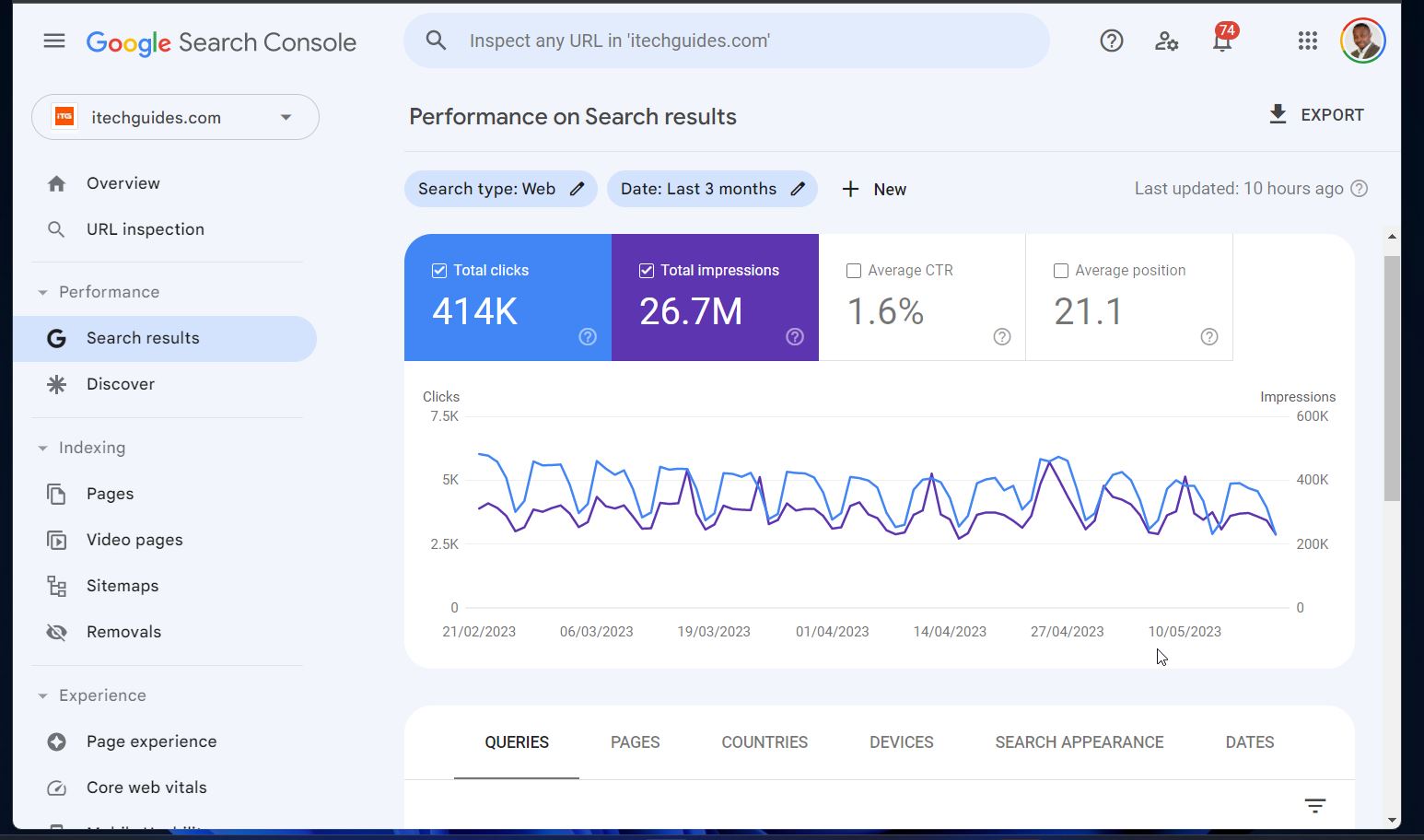Click the Overview home icon
This screenshot has height=840, width=1424.
(x=56, y=183)
